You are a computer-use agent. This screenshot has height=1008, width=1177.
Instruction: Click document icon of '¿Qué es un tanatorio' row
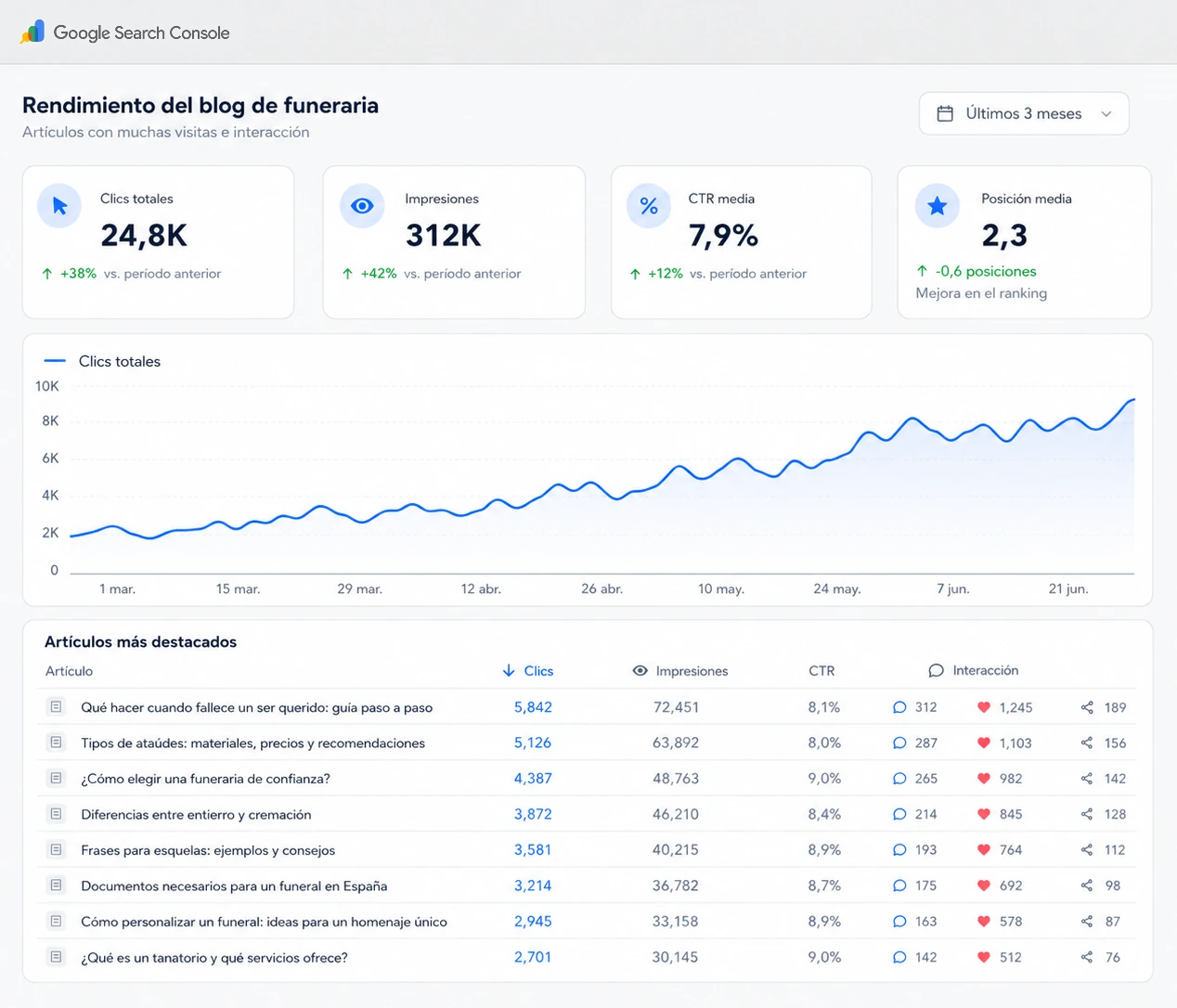(x=56, y=957)
